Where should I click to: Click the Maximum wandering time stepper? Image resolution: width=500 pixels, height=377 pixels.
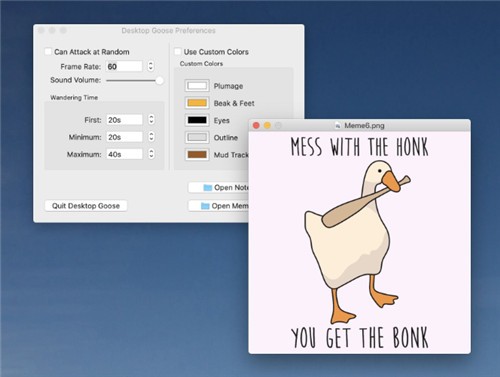(151, 154)
